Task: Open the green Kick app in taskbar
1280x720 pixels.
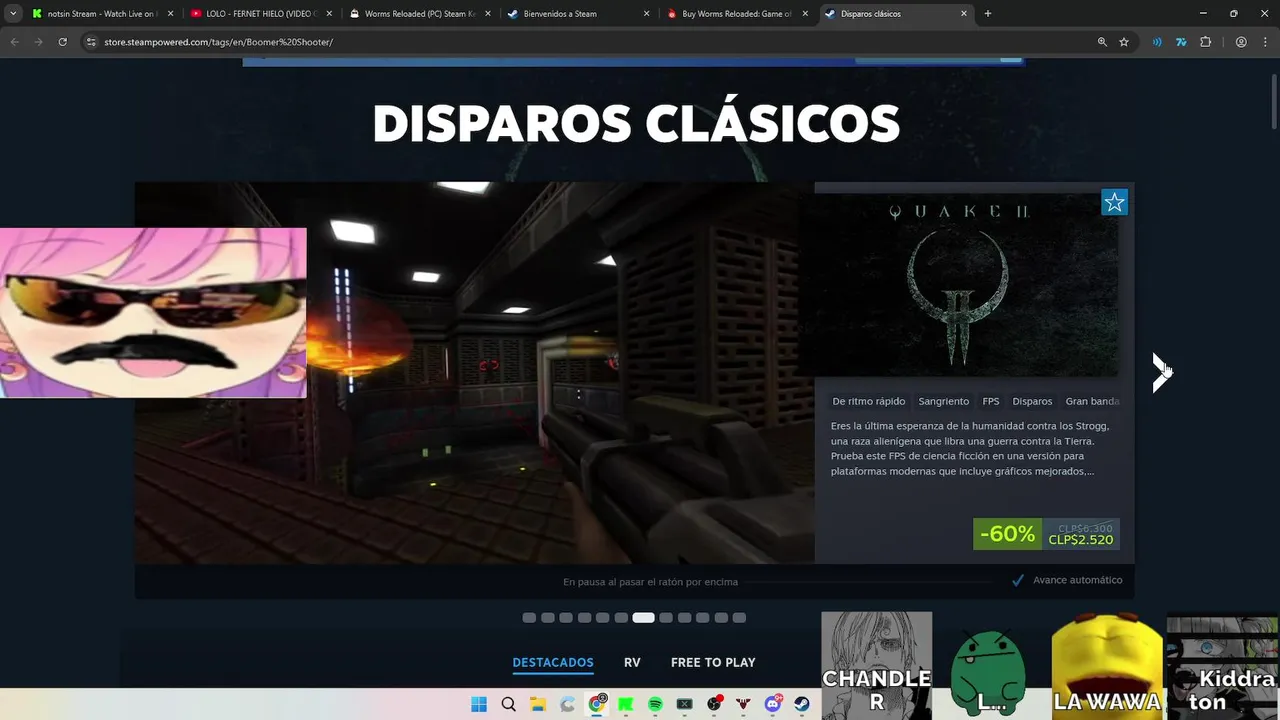Action: pos(626,704)
